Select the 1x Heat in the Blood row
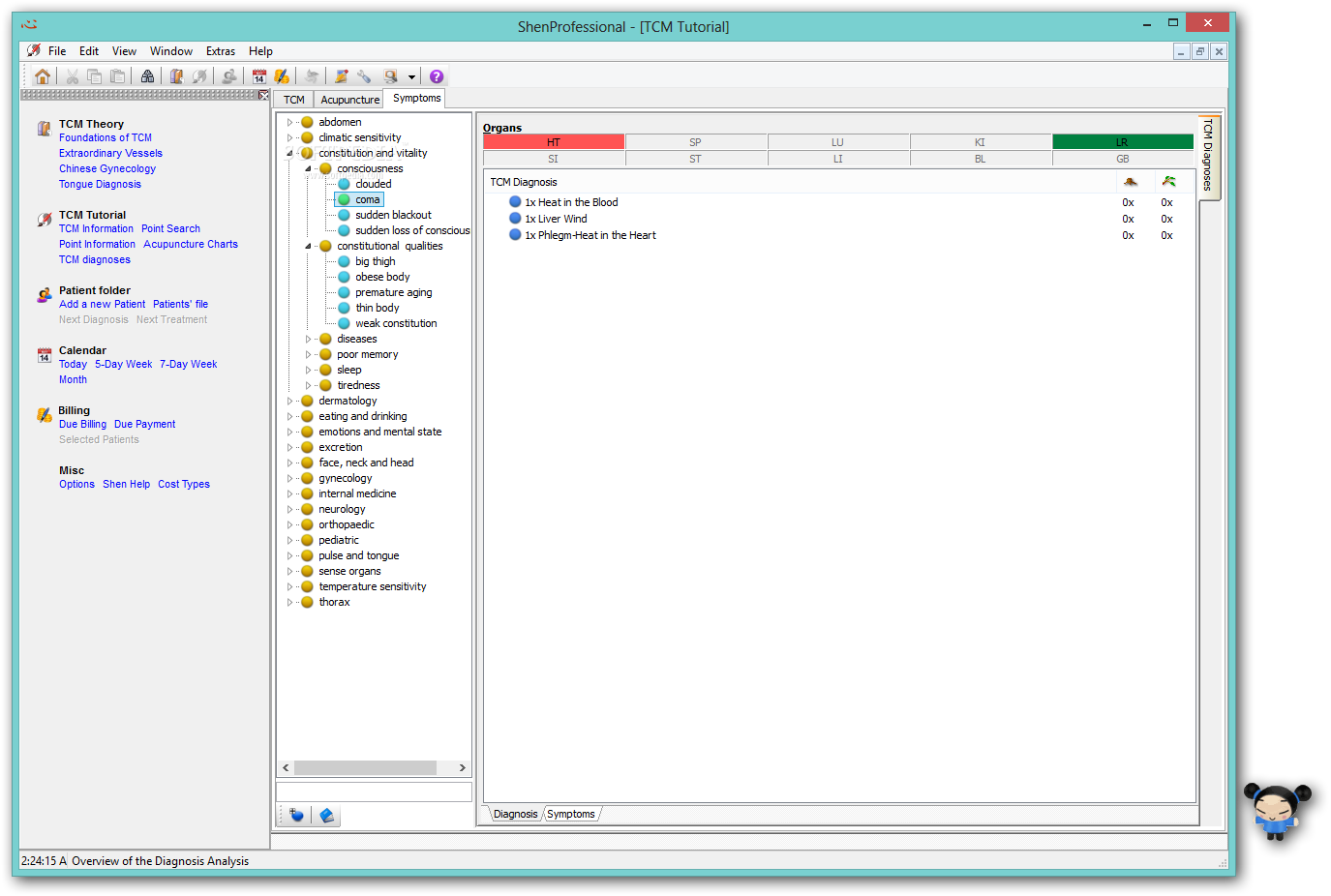 coord(839,202)
